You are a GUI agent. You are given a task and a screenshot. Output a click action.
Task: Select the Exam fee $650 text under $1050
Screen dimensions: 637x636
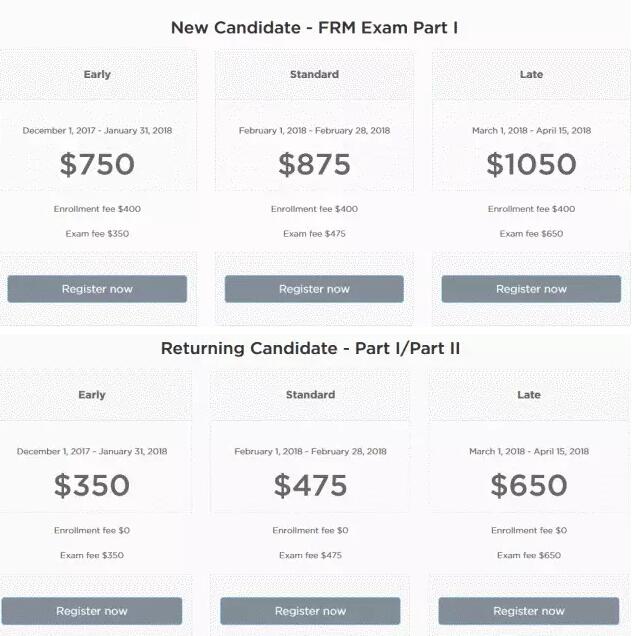pyautogui.click(x=531, y=234)
